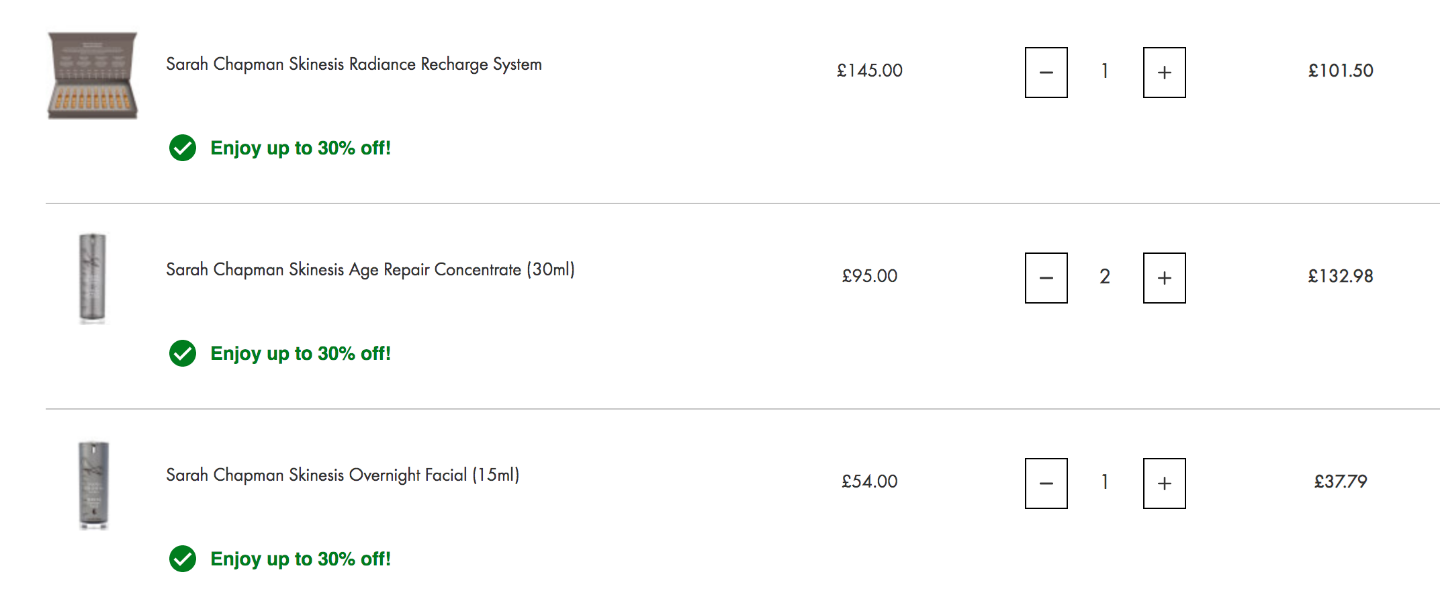Open Radiance Recharge System product thumbnail
1440x603 pixels.
[x=93, y=75]
